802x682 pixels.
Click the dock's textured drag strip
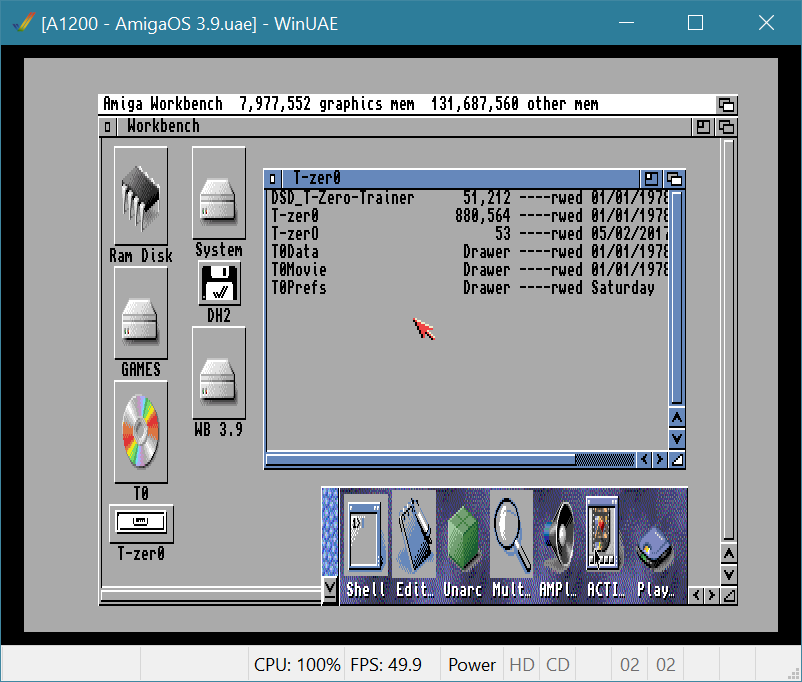pos(330,532)
